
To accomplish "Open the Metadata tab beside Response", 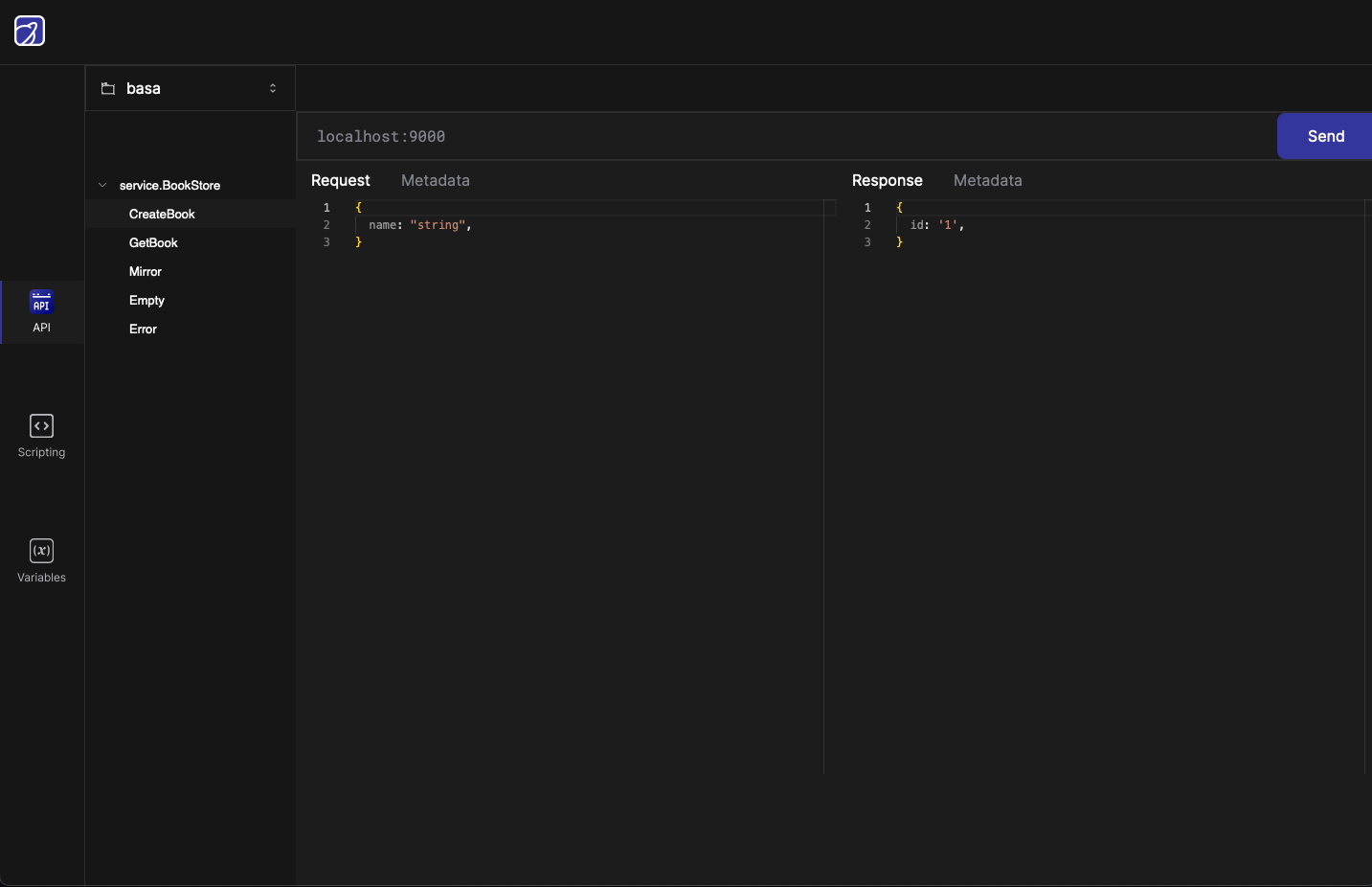I will [x=988, y=180].
